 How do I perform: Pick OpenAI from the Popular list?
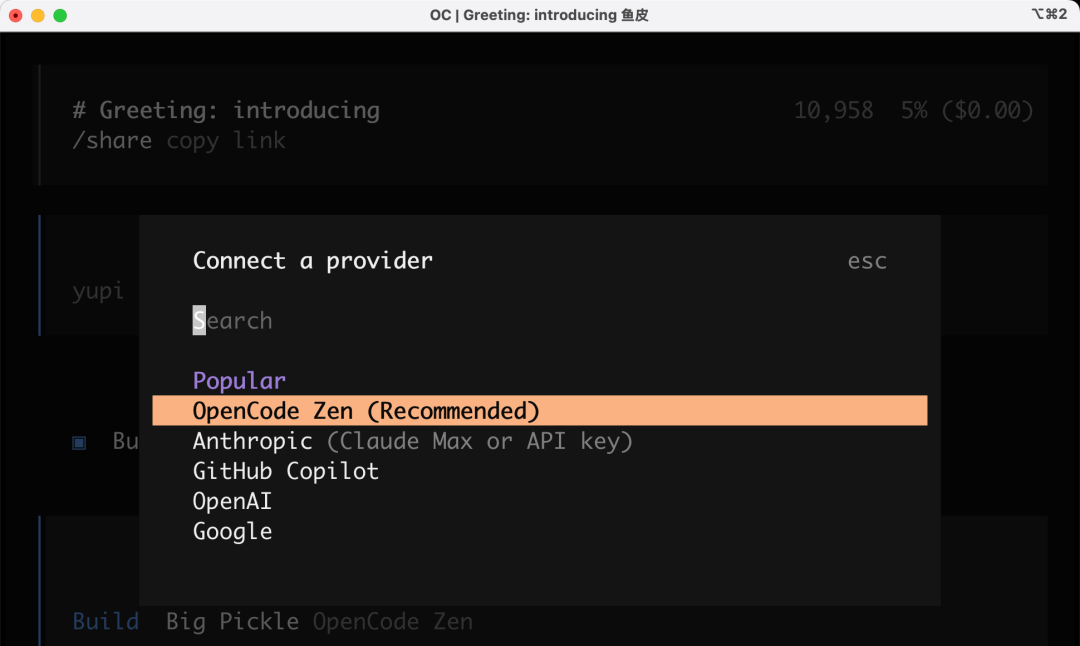232,501
